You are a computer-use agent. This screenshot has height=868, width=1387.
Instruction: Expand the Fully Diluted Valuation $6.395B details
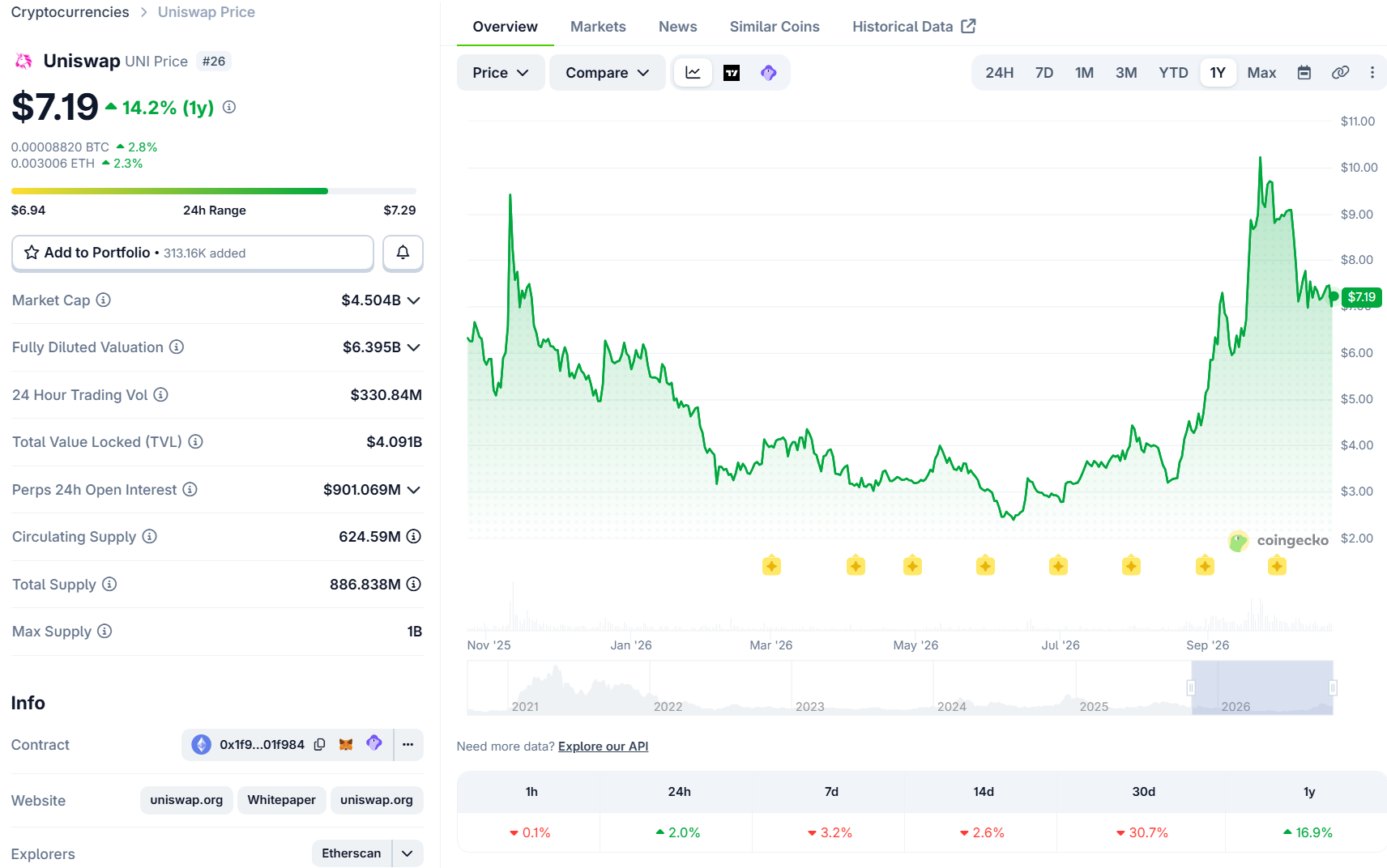click(x=414, y=347)
